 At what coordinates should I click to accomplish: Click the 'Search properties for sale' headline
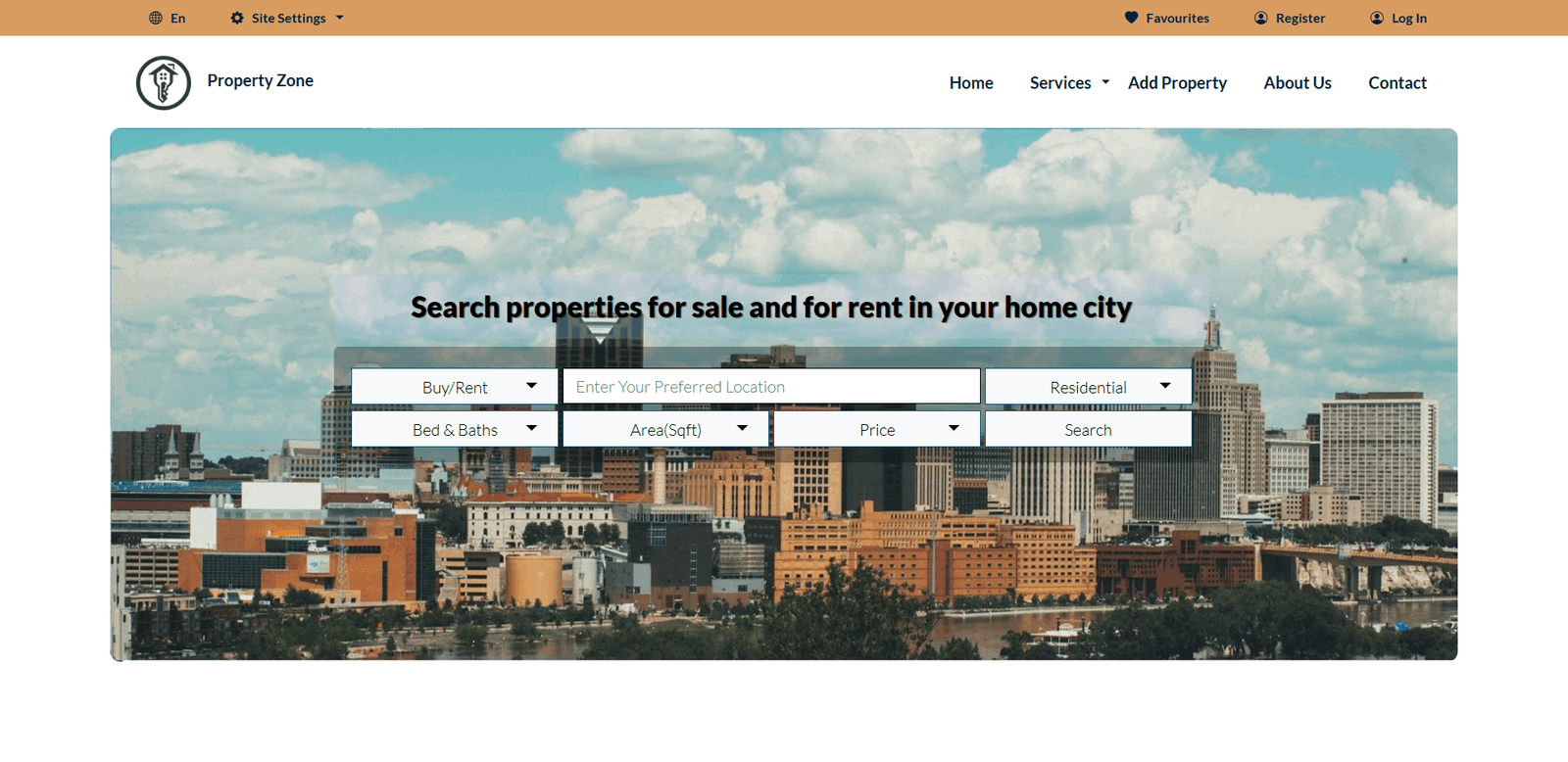771,308
